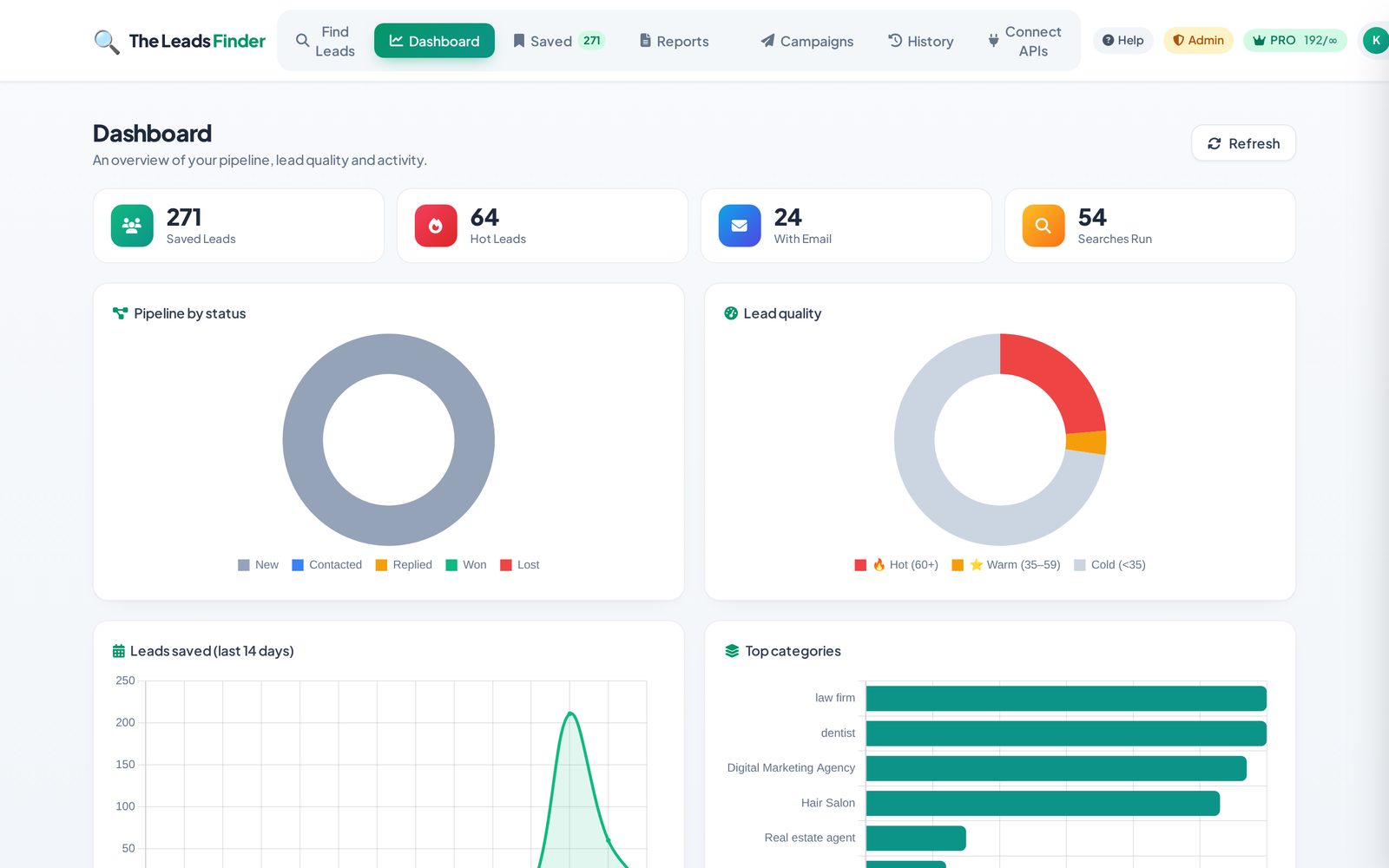This screenshot has width=1389, height=868.
Task: Click the search icon in Find Leads tab
Action: coord(302,41)
